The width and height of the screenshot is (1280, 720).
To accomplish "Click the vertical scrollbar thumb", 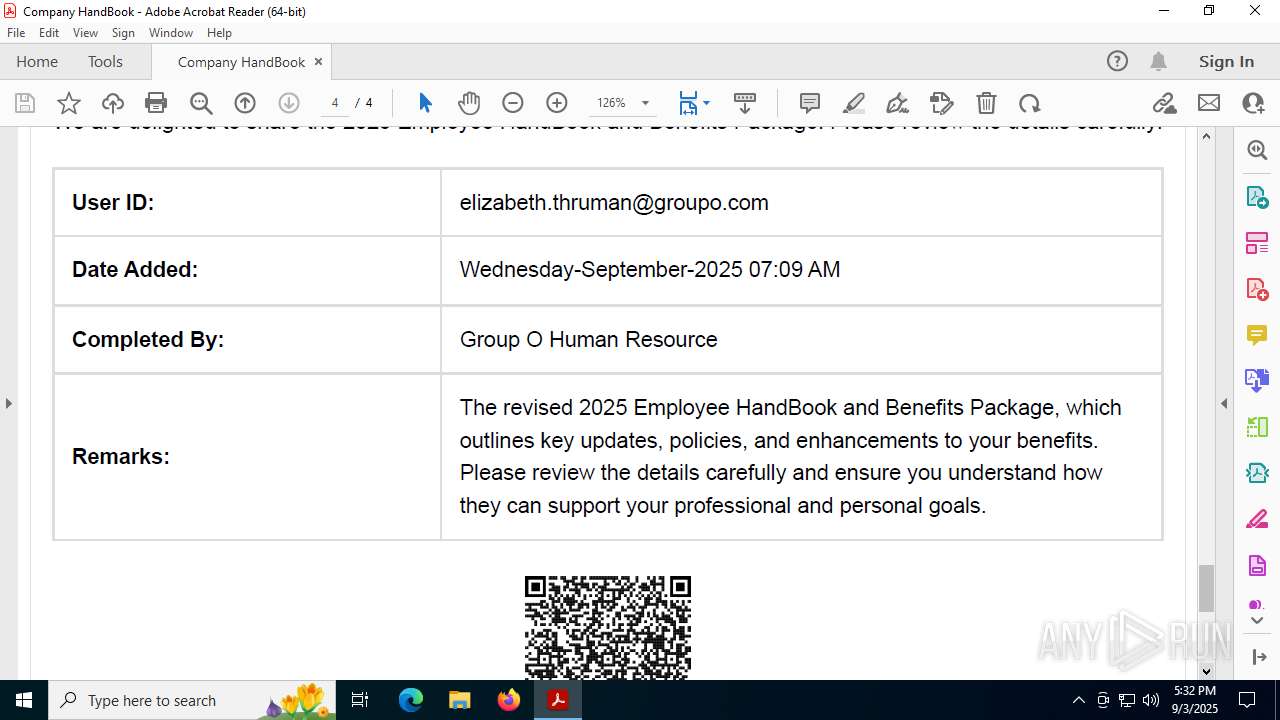I will pyautogui.click(x=1206, y=588).
